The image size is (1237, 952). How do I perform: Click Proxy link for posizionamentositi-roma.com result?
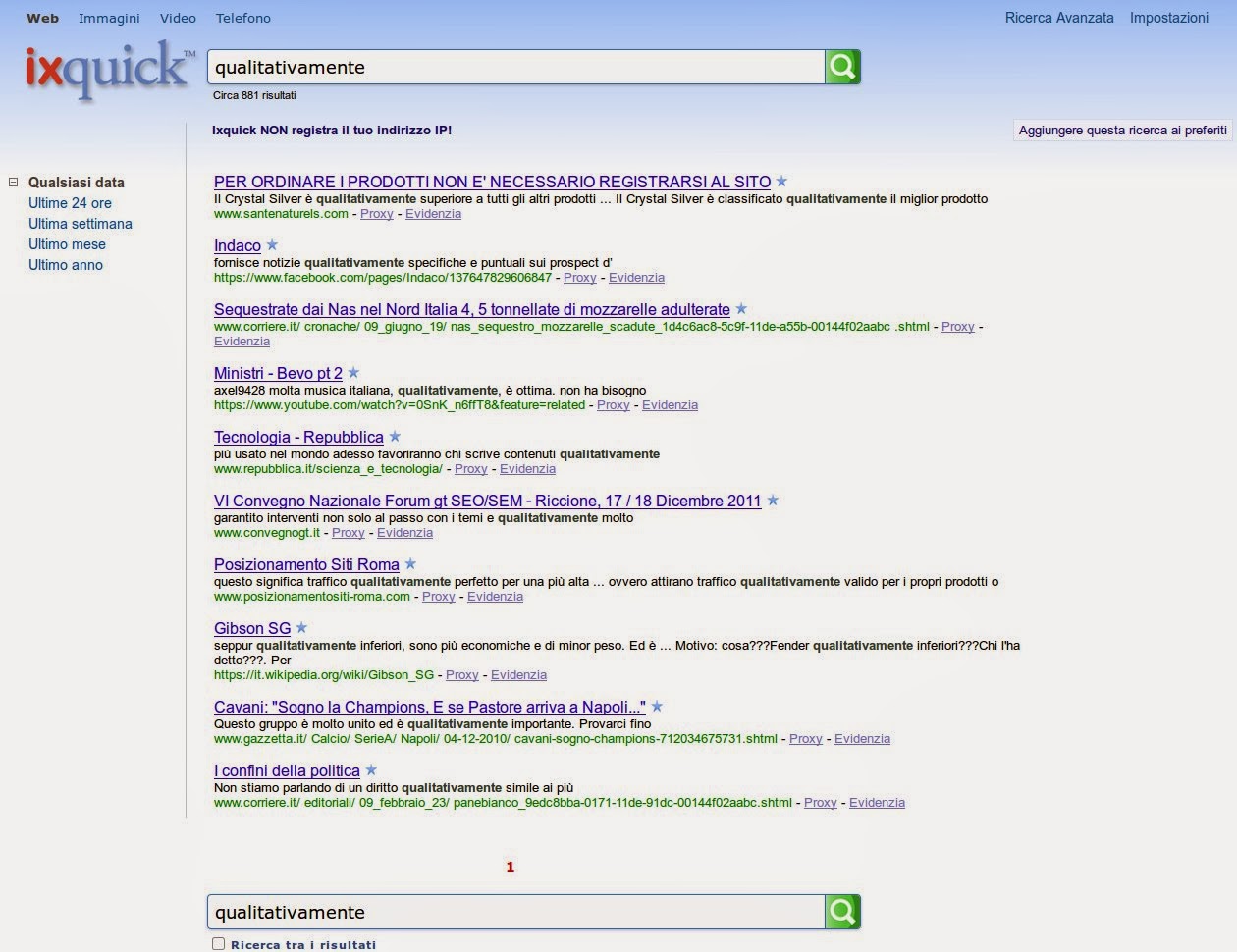point(439,597)
